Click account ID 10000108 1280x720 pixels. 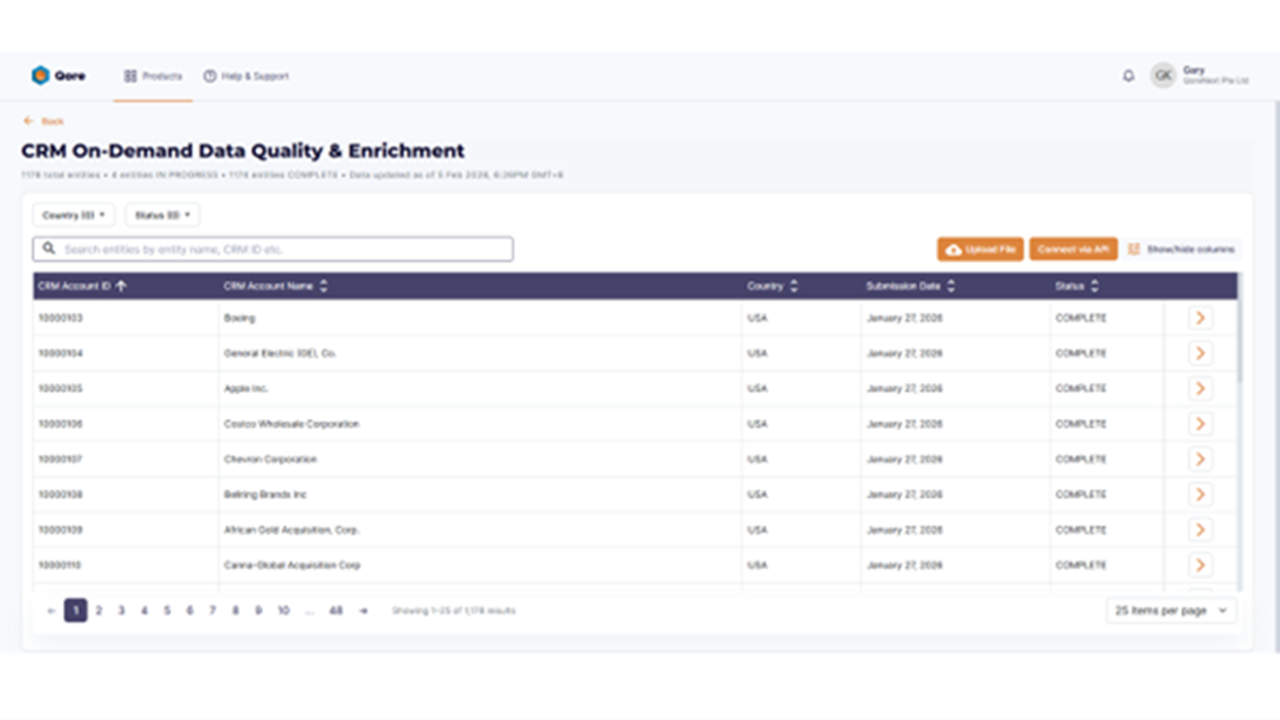pos(60,494)
